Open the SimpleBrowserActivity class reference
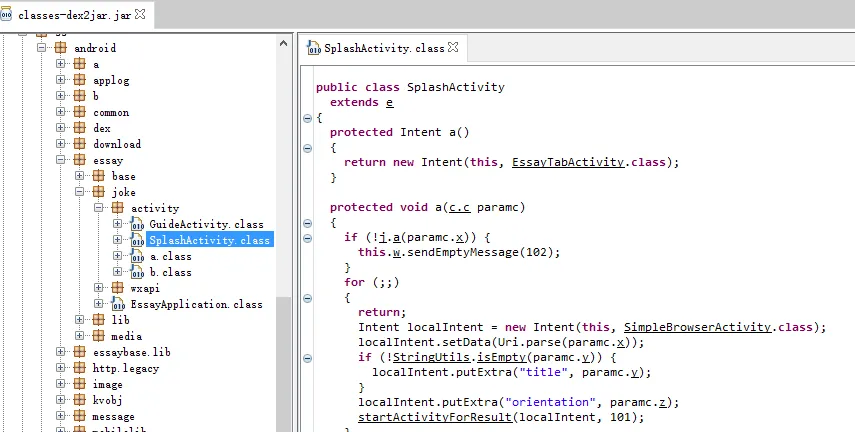Image resolution: width=855 pixels, height=432 pixels. (x=693, y=327)
